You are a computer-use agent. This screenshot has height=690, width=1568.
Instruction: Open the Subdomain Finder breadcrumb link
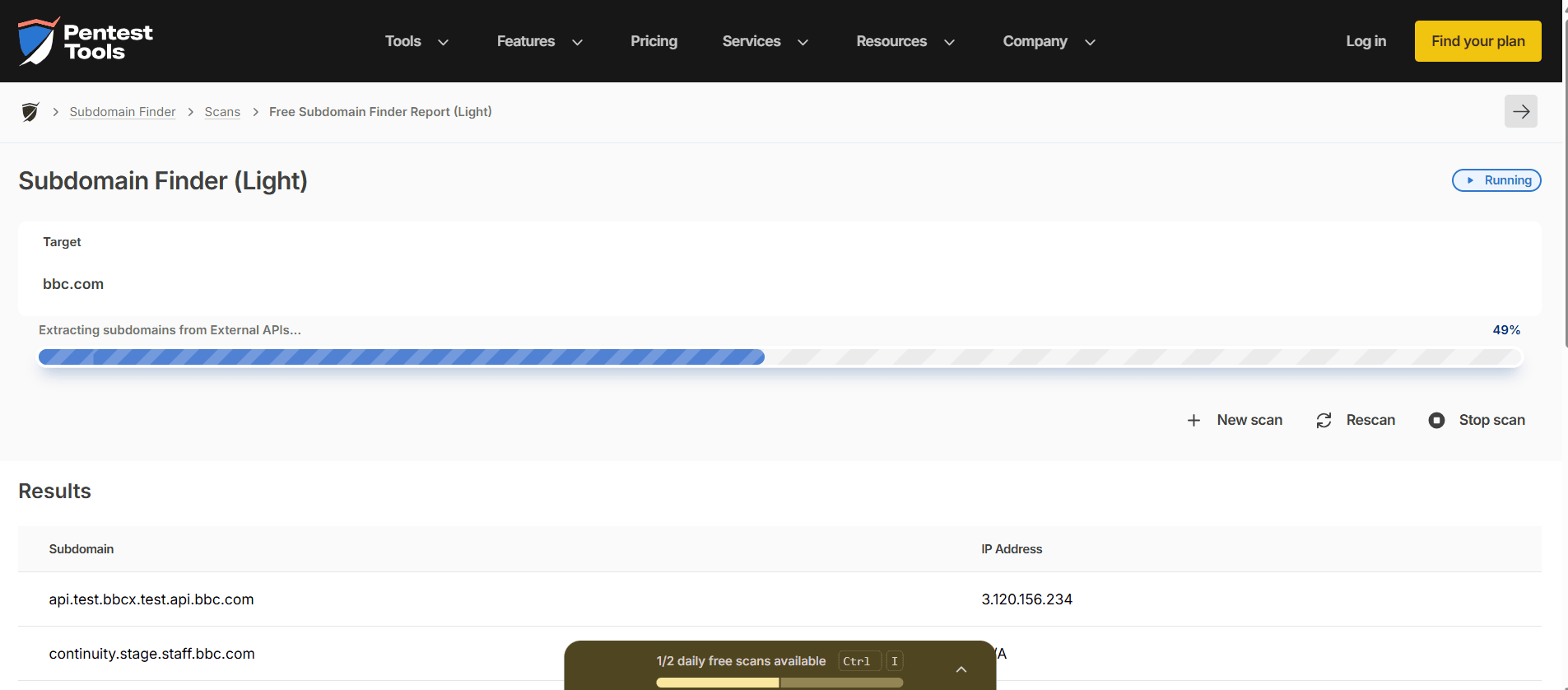tap(123, 112)
